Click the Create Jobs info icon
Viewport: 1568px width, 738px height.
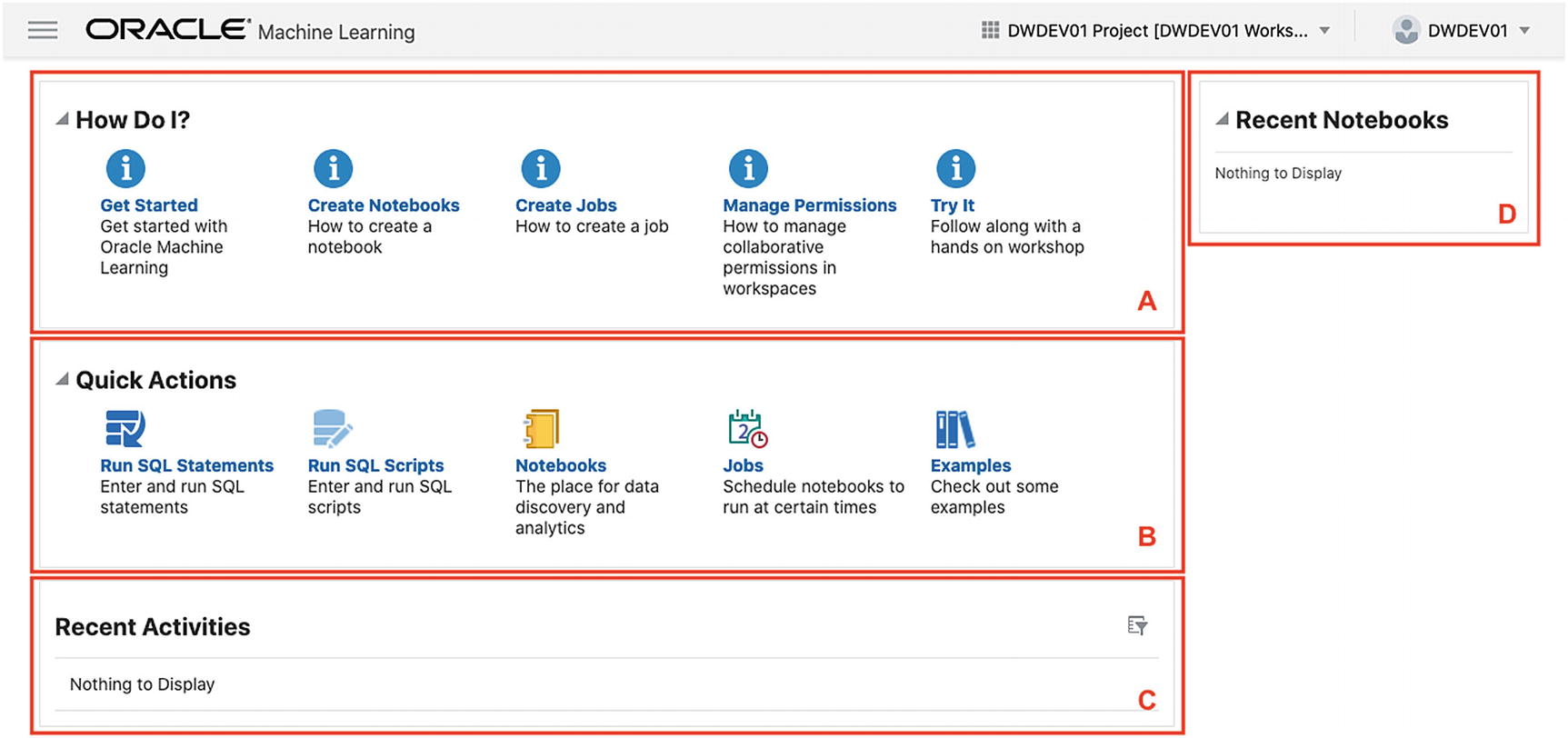coord(541,168)
